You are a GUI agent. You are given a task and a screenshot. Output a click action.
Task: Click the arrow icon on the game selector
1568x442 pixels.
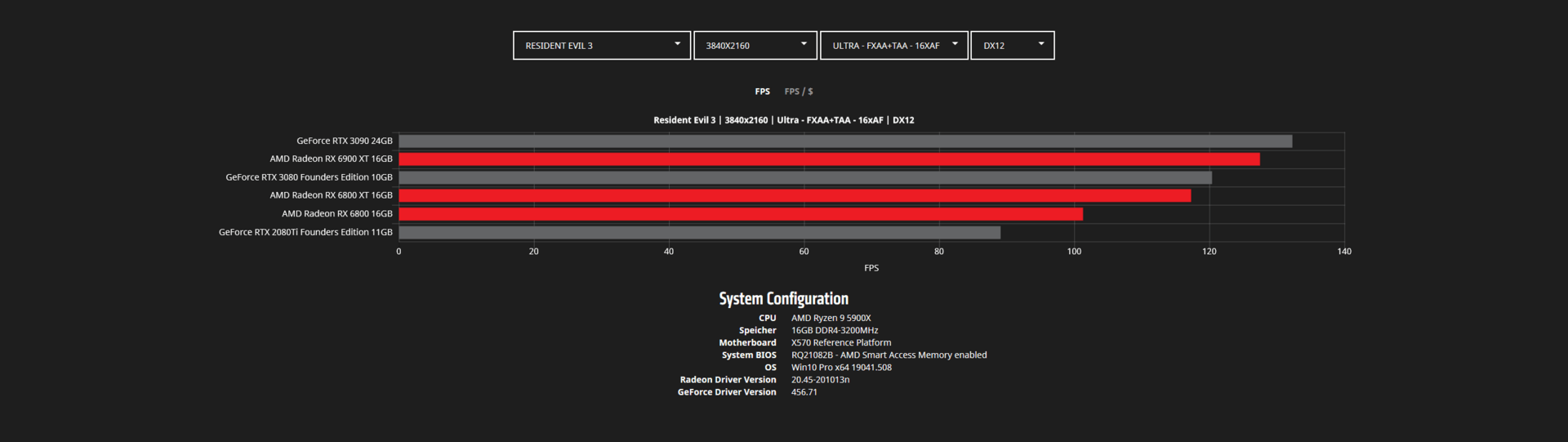pos(677,44)
